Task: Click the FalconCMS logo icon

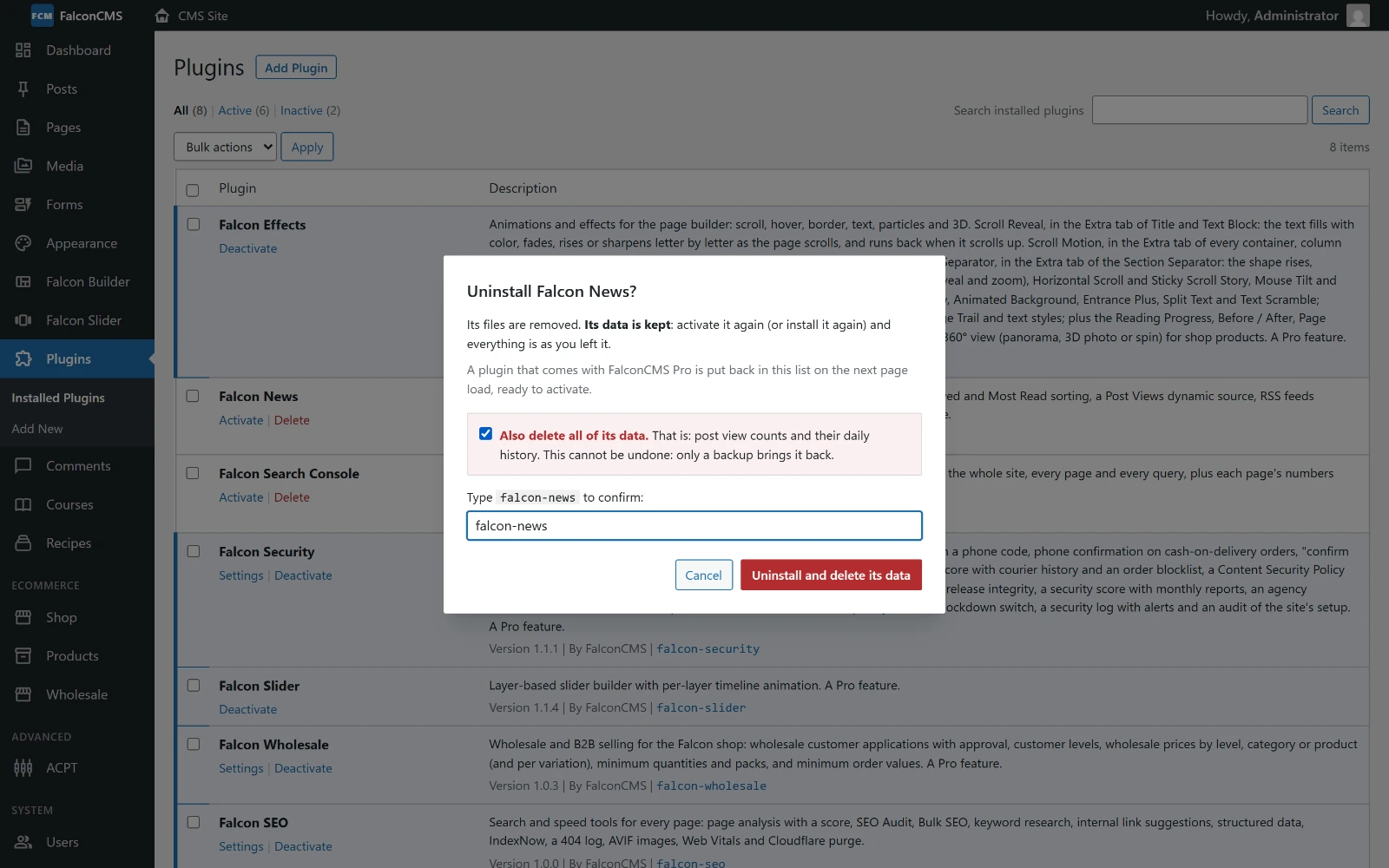Action: point(42,16)
